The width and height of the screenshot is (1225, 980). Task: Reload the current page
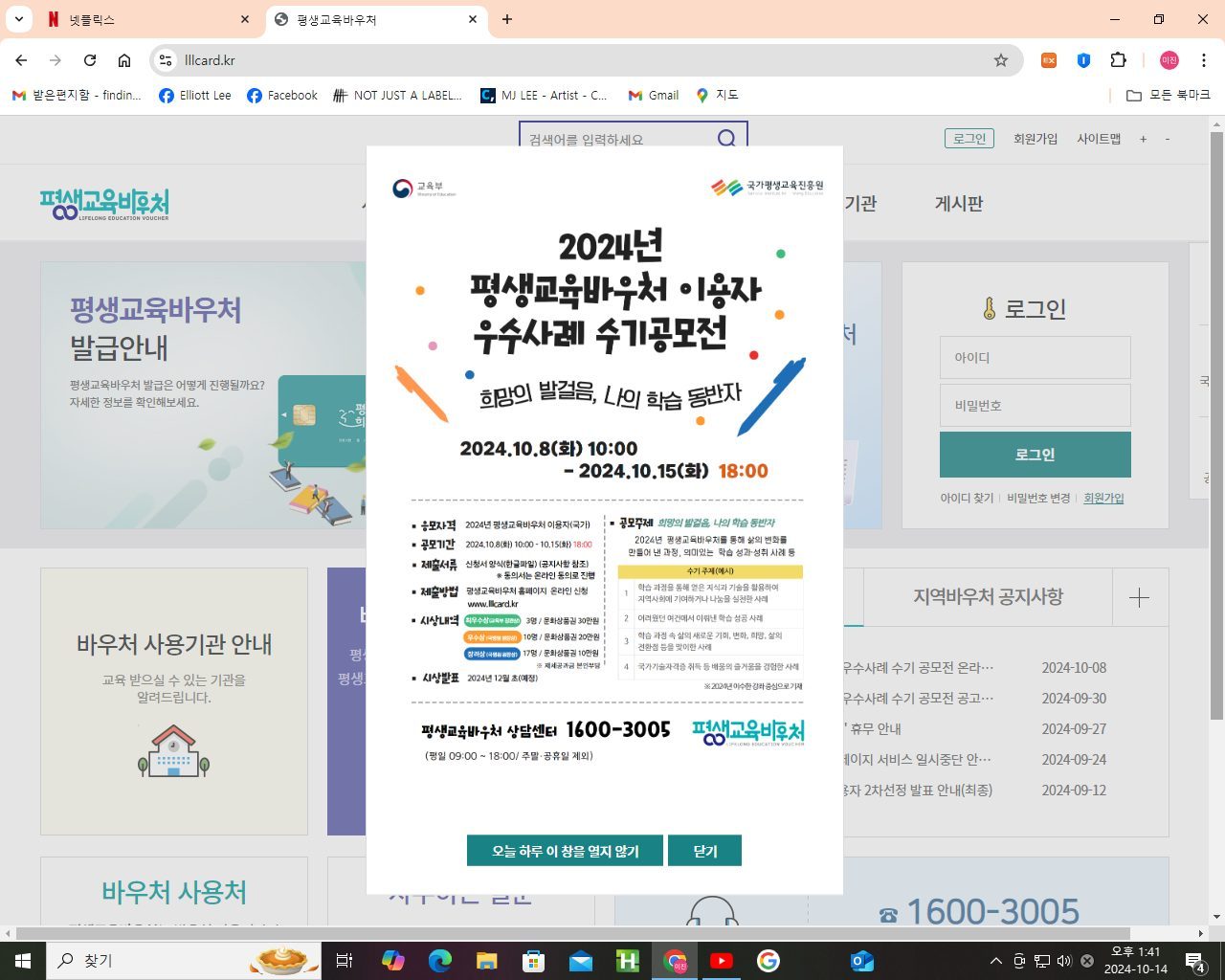point(90,60)
